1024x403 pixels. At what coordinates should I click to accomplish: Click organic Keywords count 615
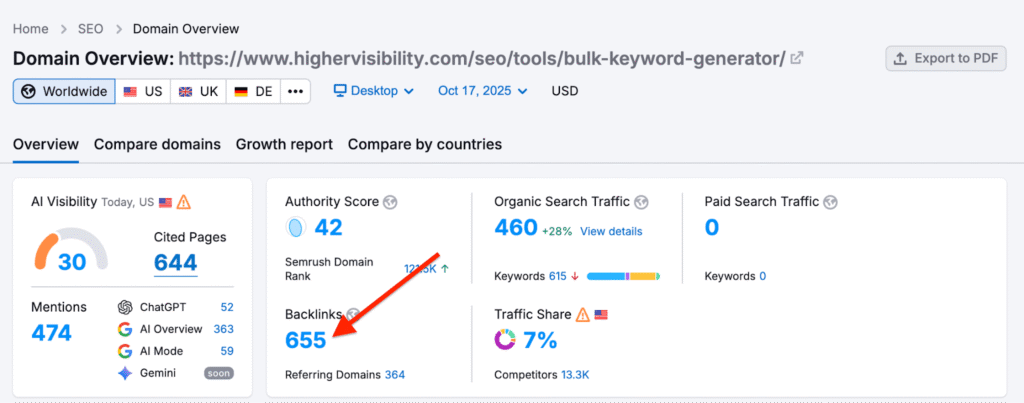click(x=558, y=276)
